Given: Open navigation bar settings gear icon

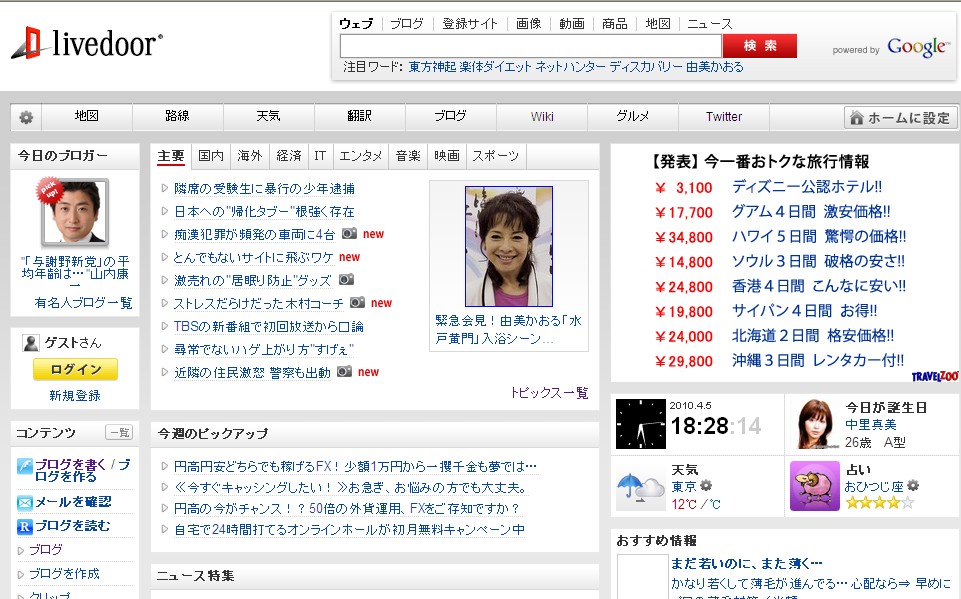Looking at the screenshot, I should point(26,117).
